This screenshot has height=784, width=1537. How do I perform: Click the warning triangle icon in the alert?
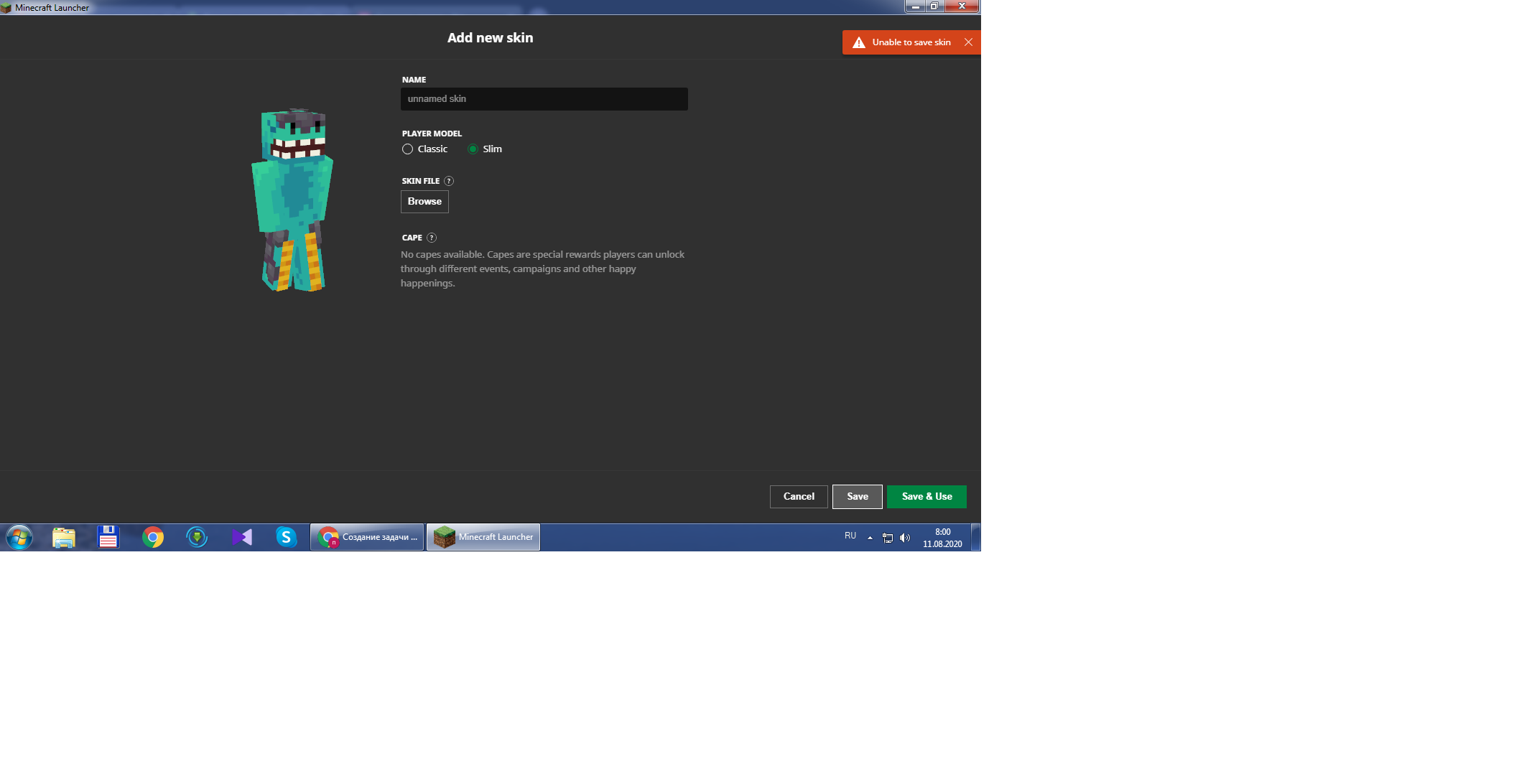click(858, 42)
